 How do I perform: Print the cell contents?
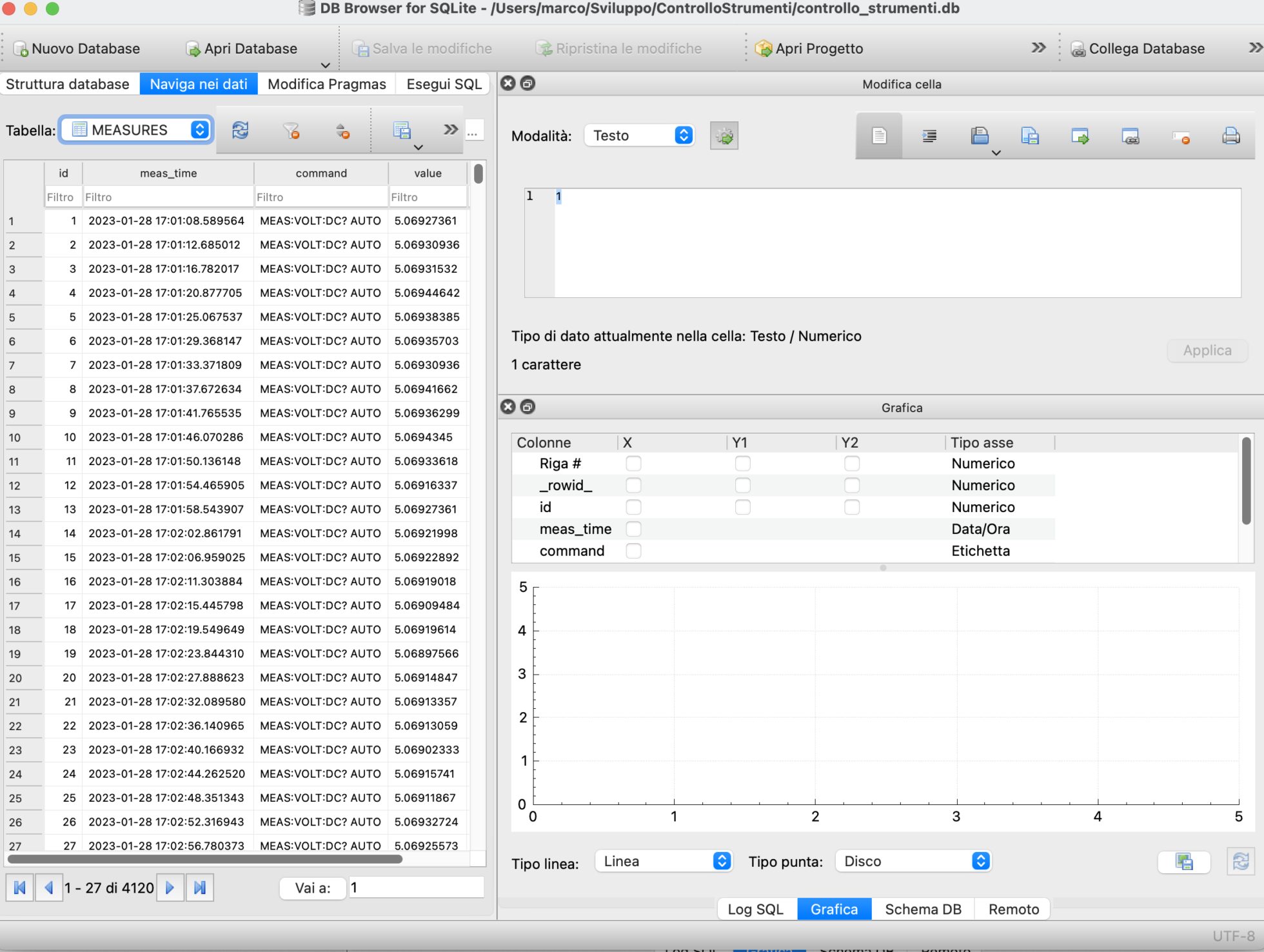1231,135
